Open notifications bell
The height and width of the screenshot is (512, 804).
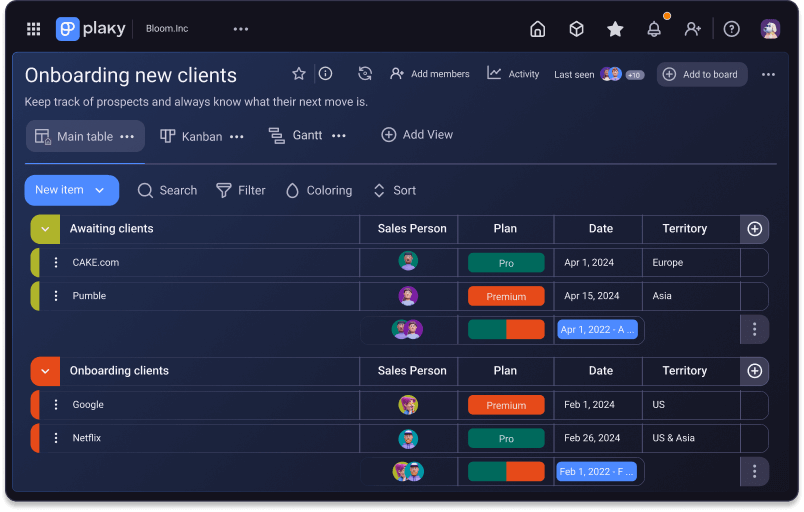click(x=654, y=29)
